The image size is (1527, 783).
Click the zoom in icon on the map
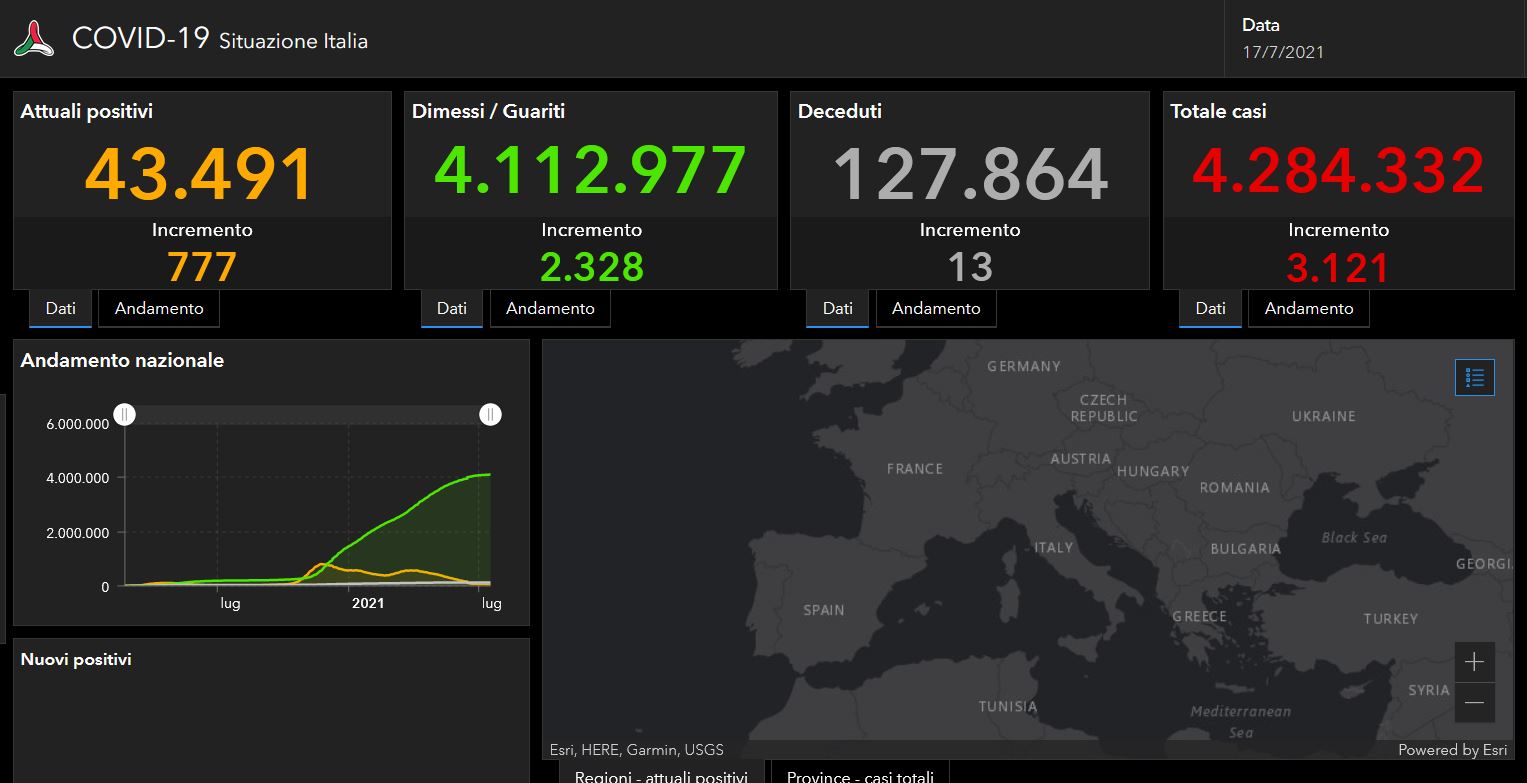tap(1474, 661)
